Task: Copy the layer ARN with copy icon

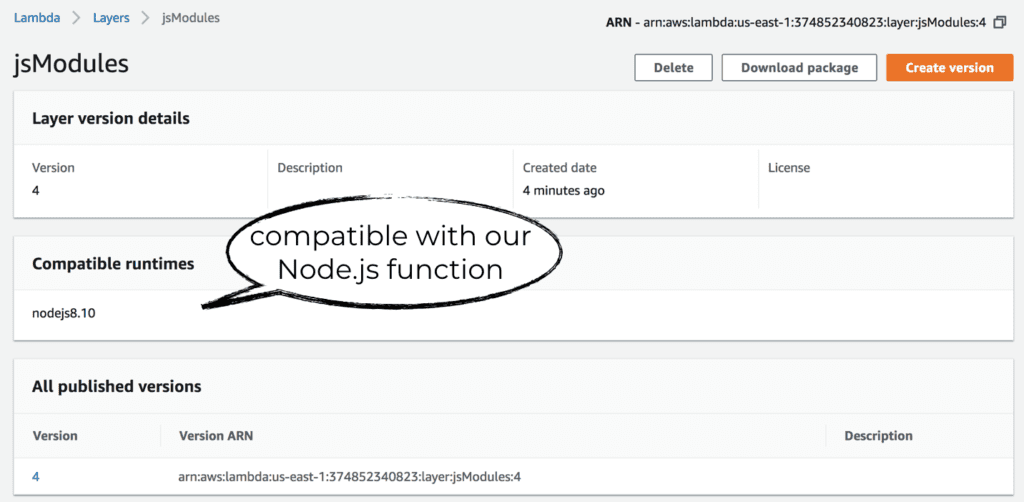Action: [999, 23]
